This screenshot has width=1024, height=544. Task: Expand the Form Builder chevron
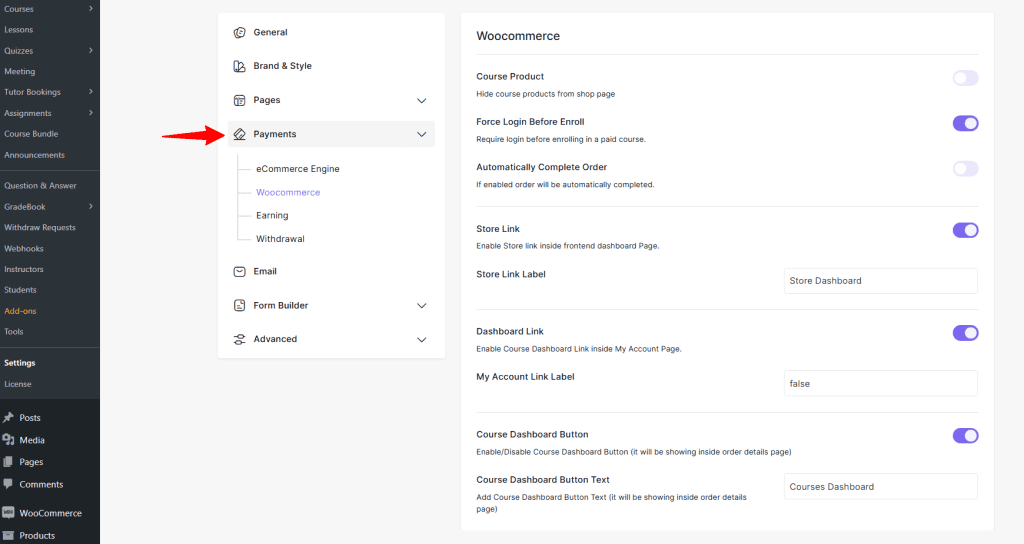tap(422, 306)
